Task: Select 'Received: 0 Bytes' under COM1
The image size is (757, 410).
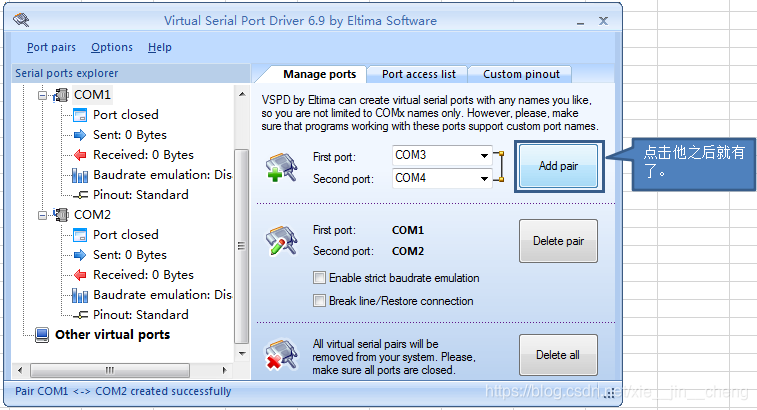Action: click(143, 155)
